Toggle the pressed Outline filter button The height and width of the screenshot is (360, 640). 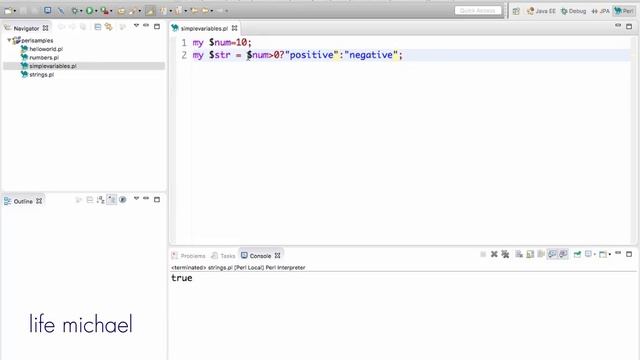[111, 200]
